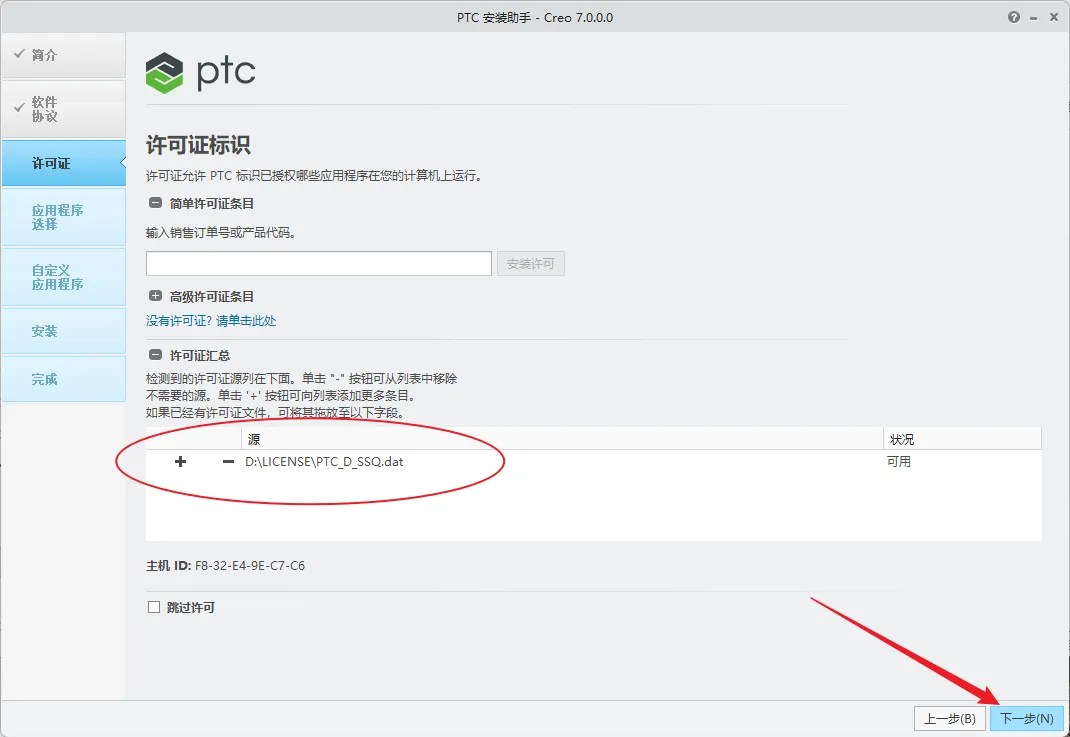
Task: Open the 简介 step in sidebar
Action: pos(63,55)
